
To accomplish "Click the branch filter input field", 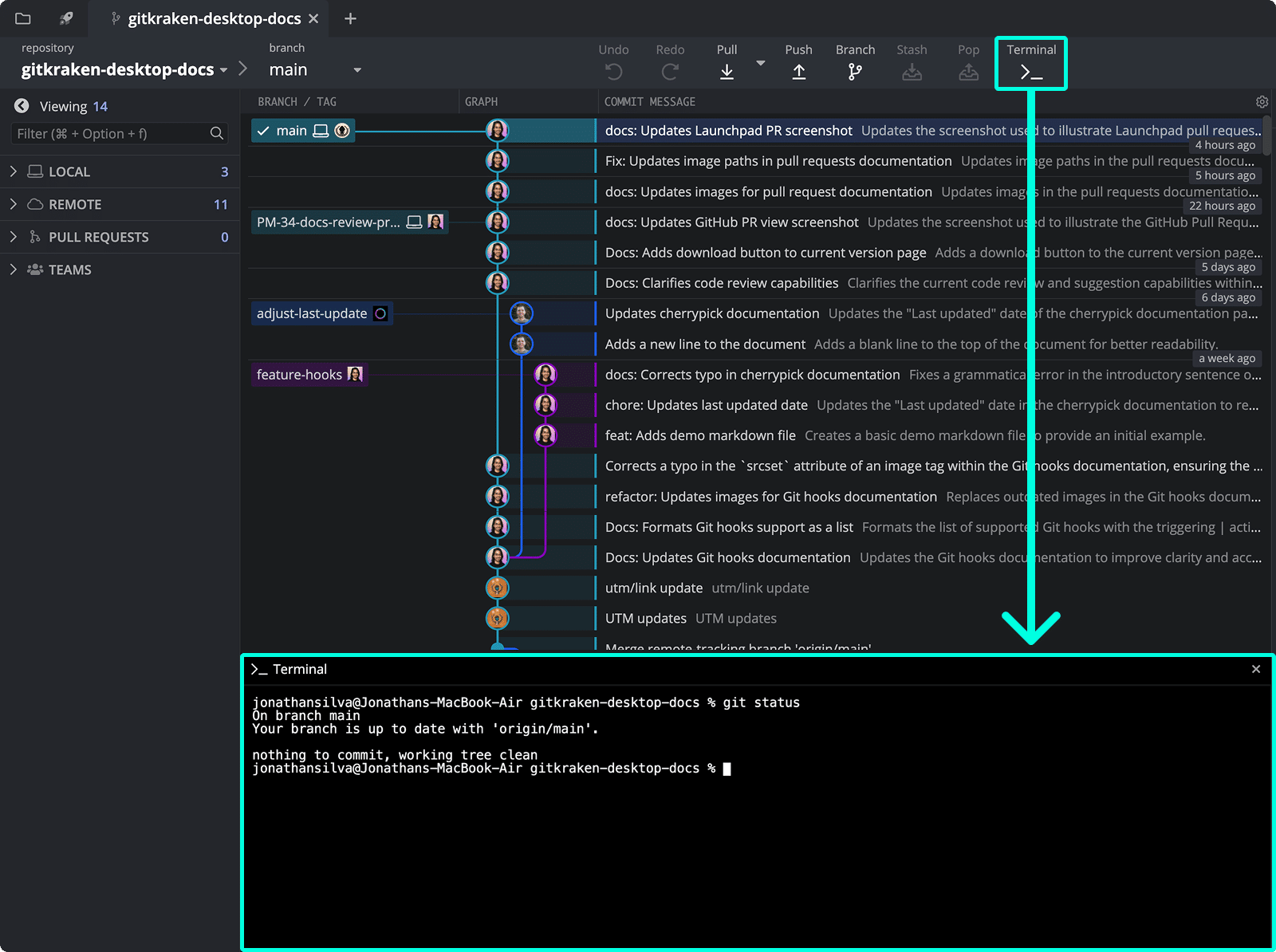I will 112,133.
